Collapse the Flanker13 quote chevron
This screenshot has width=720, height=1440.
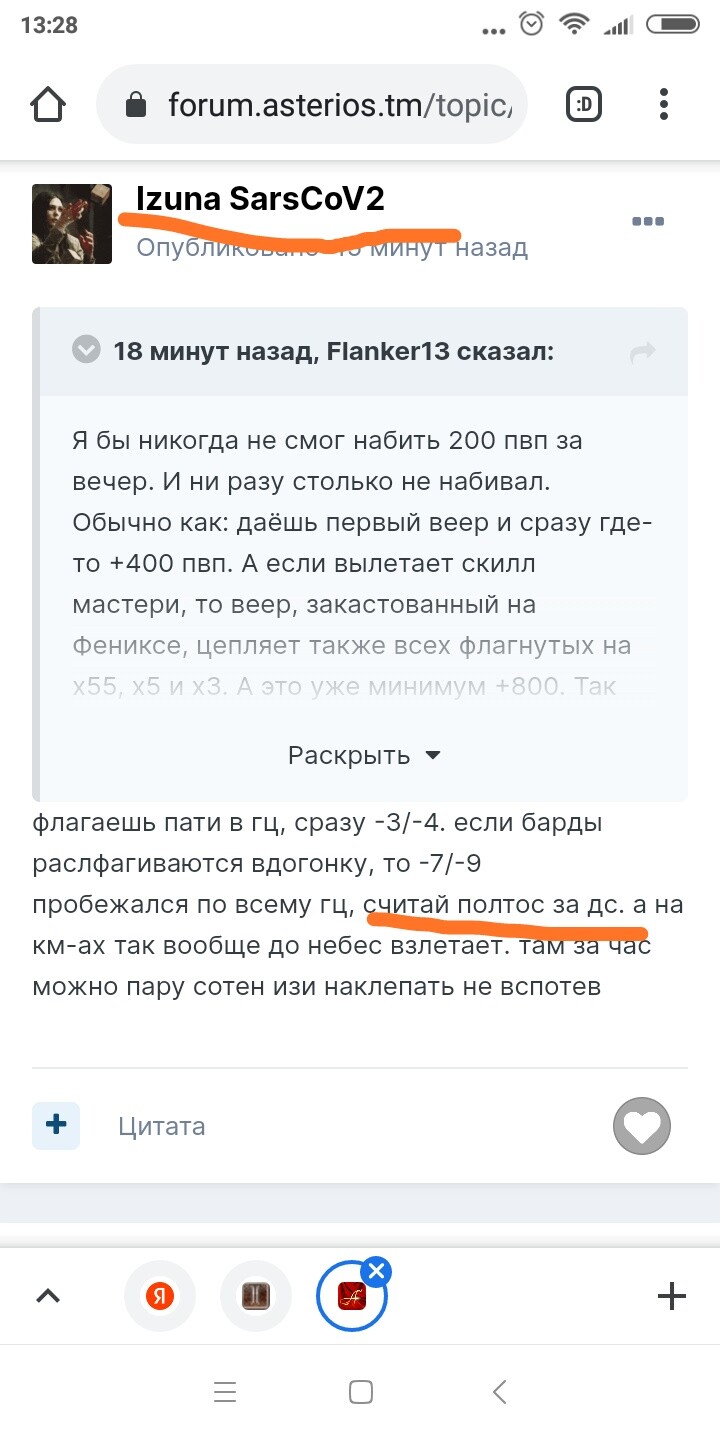click(87, 350)
